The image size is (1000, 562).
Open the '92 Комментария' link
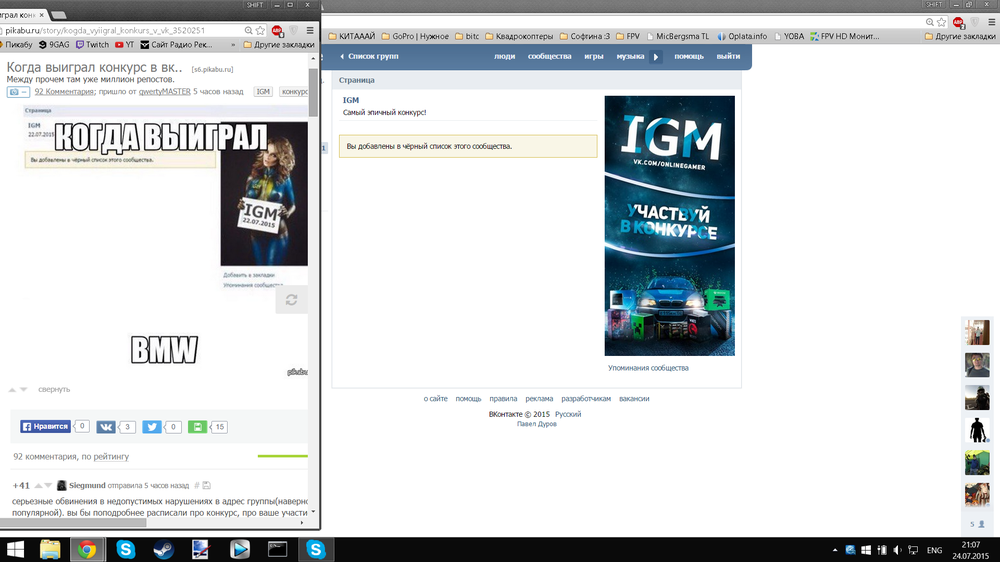pos(64,91)
